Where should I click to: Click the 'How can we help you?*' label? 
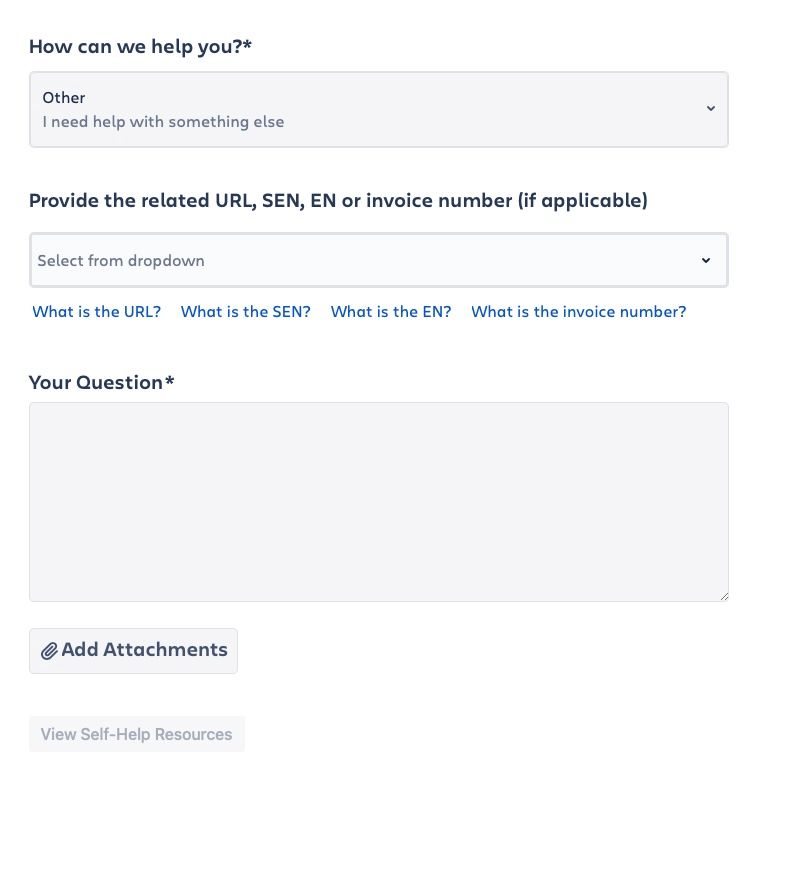[140, 47]
